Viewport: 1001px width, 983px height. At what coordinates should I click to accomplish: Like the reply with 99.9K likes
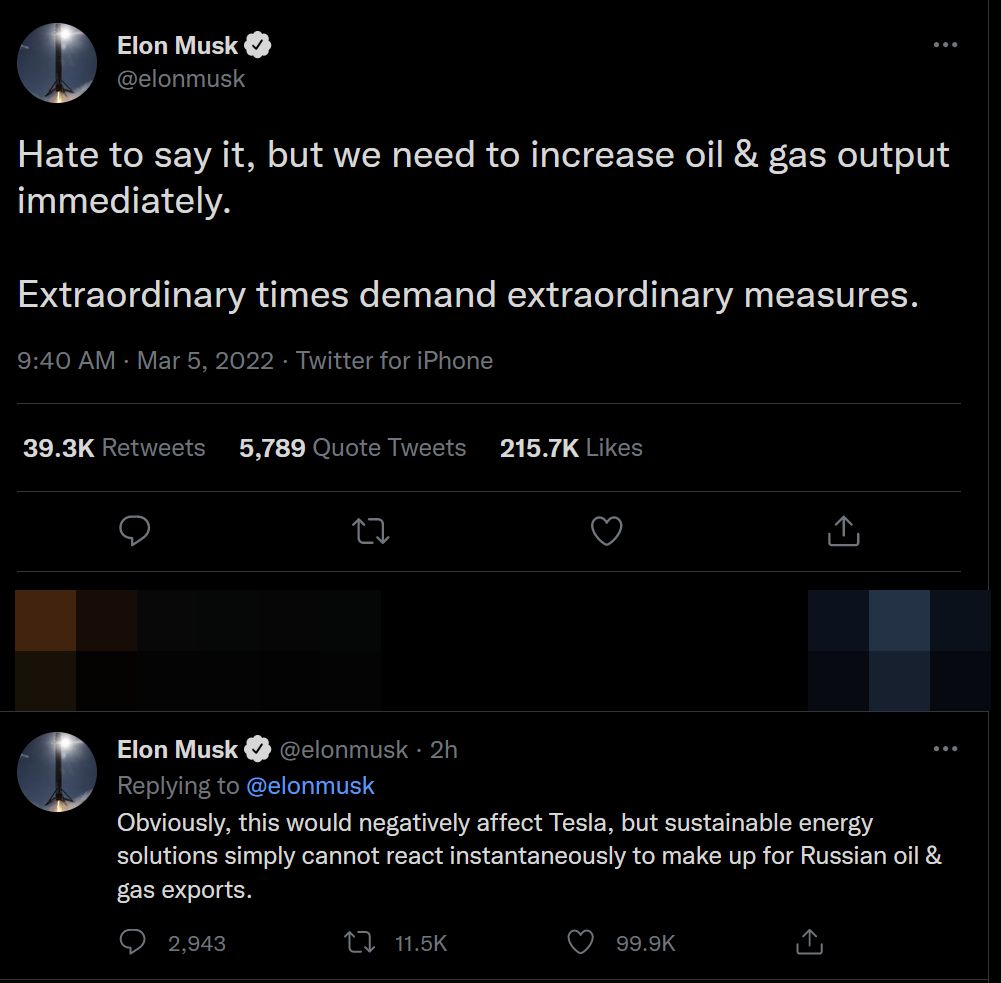[x=581, y=942]
